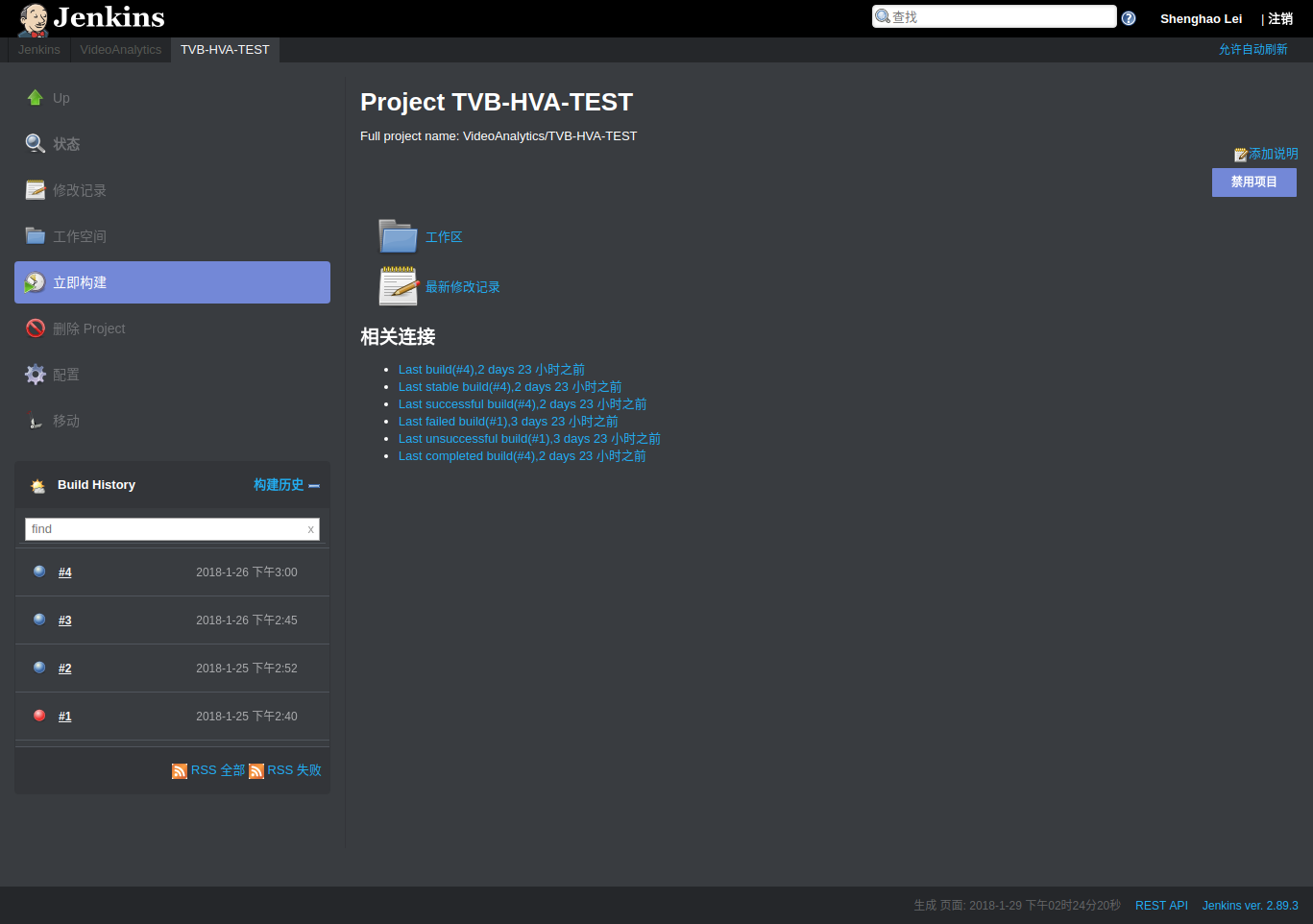This screenshot has width=1313, height=924.
Task: Click the blue status ball for build #3
Action: point(39,620)
